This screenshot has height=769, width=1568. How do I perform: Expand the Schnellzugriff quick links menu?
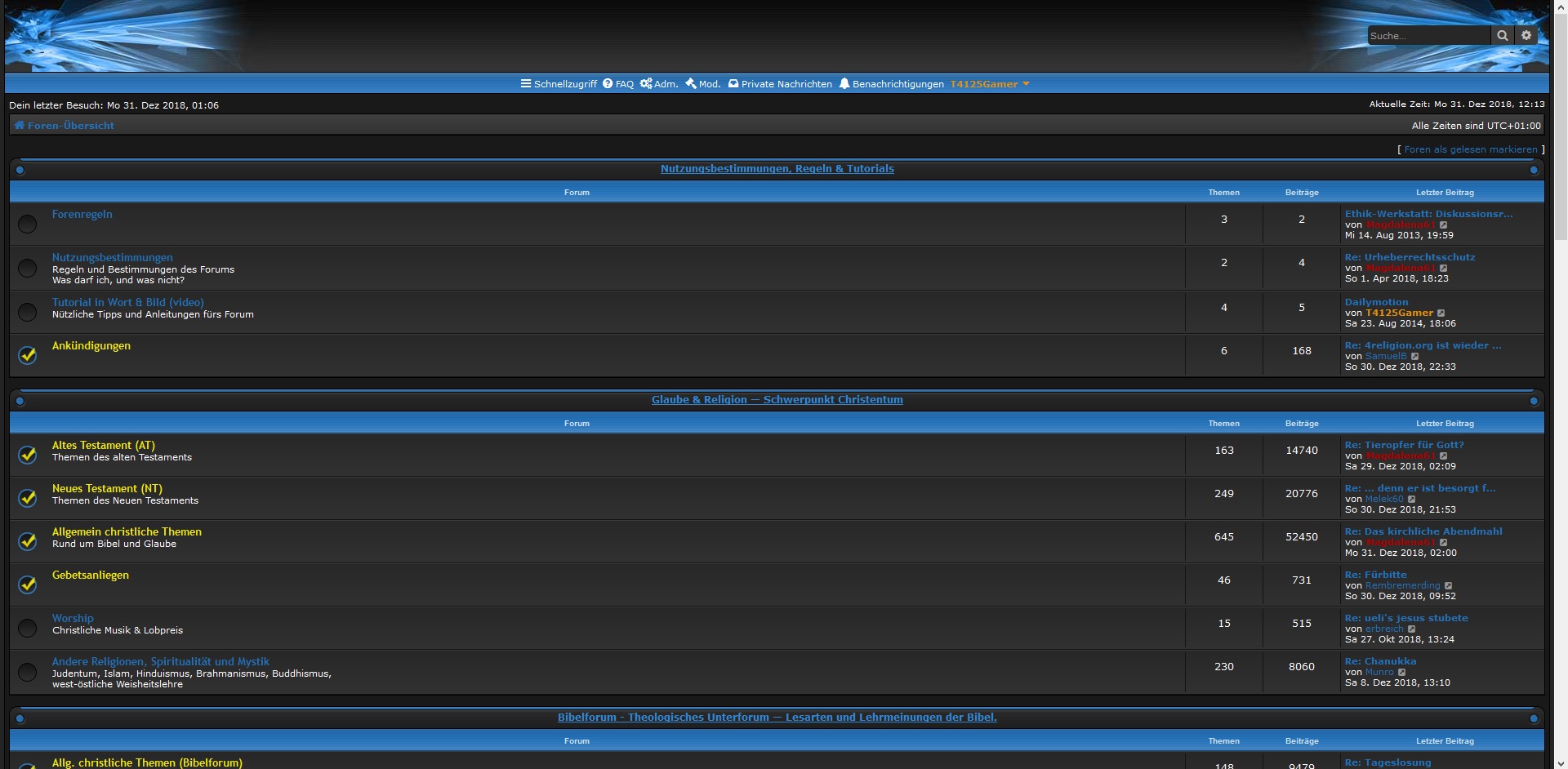click(559, 84)
